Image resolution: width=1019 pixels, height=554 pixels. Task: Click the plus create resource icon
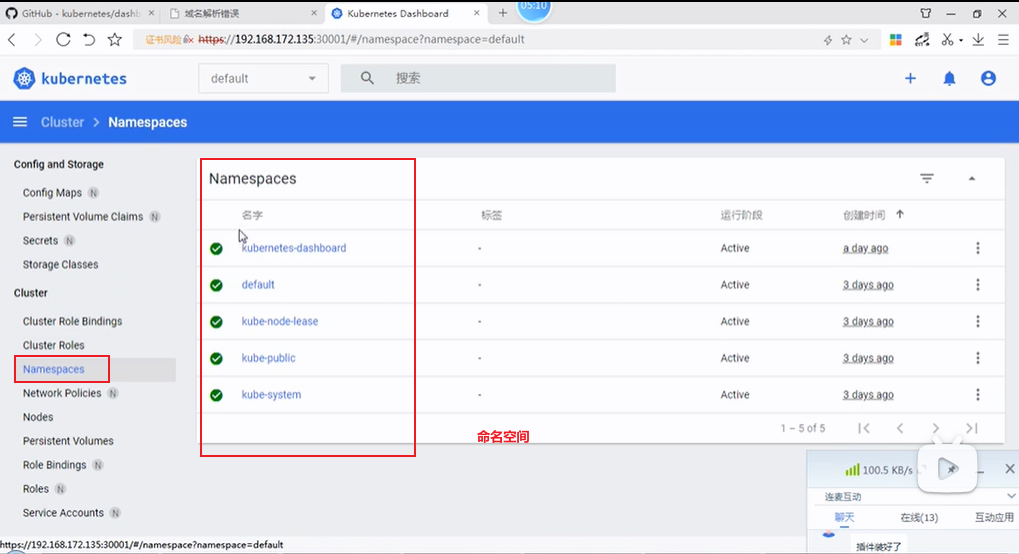[x=910, y=79]
